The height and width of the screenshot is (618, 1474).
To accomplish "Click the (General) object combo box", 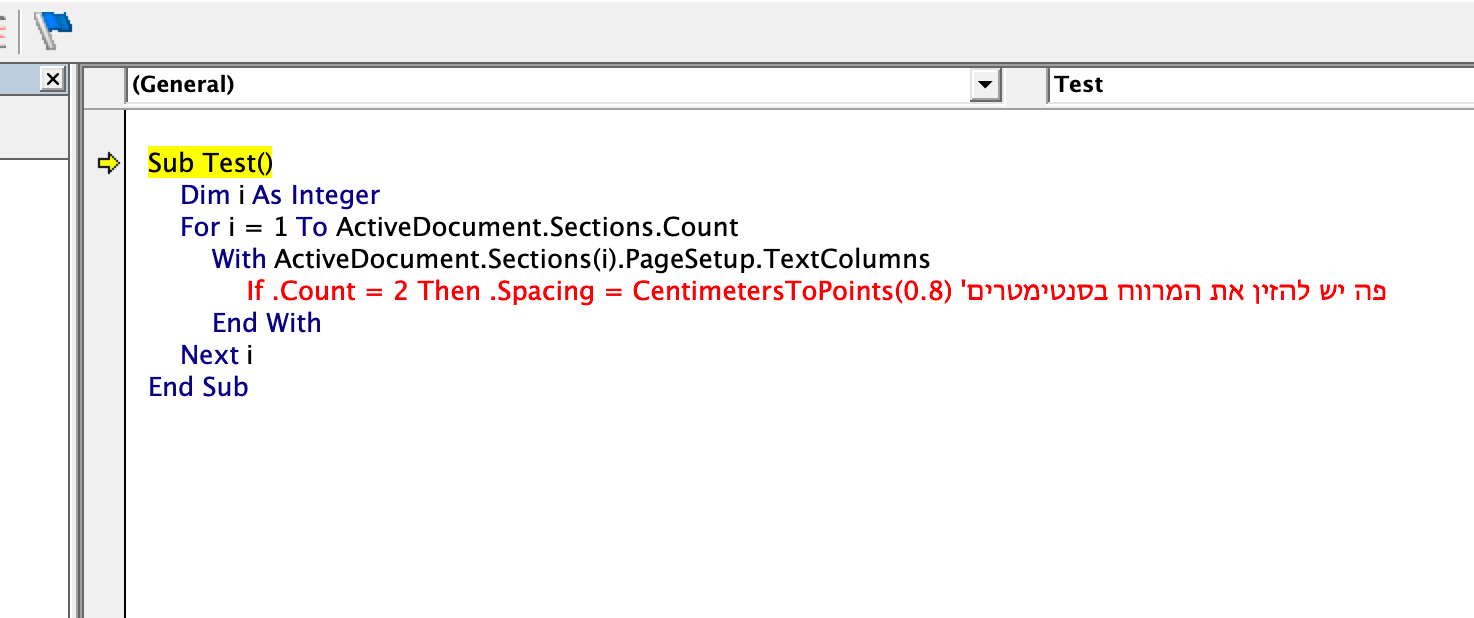I will 548,85.
